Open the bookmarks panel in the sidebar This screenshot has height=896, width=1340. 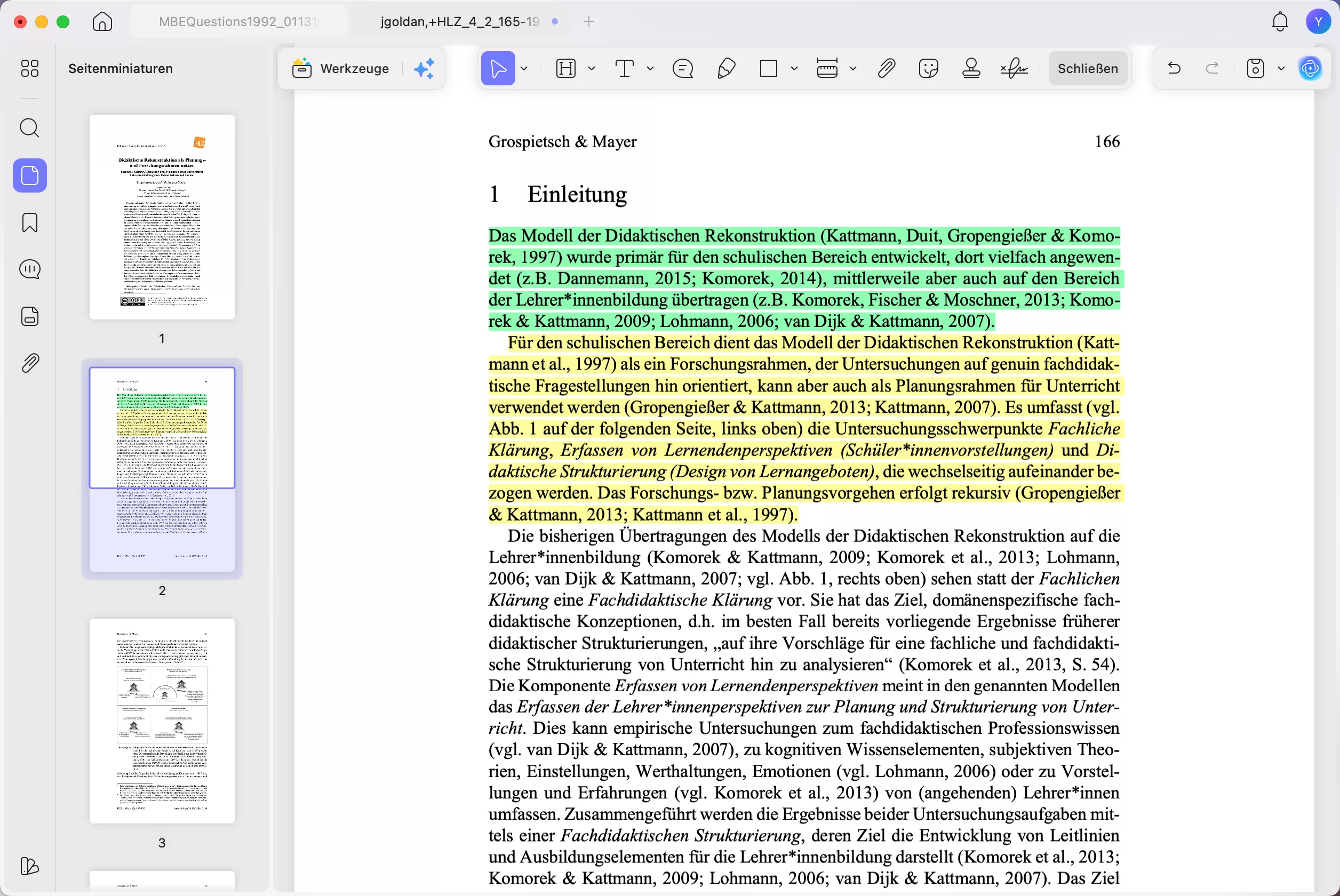30,222
